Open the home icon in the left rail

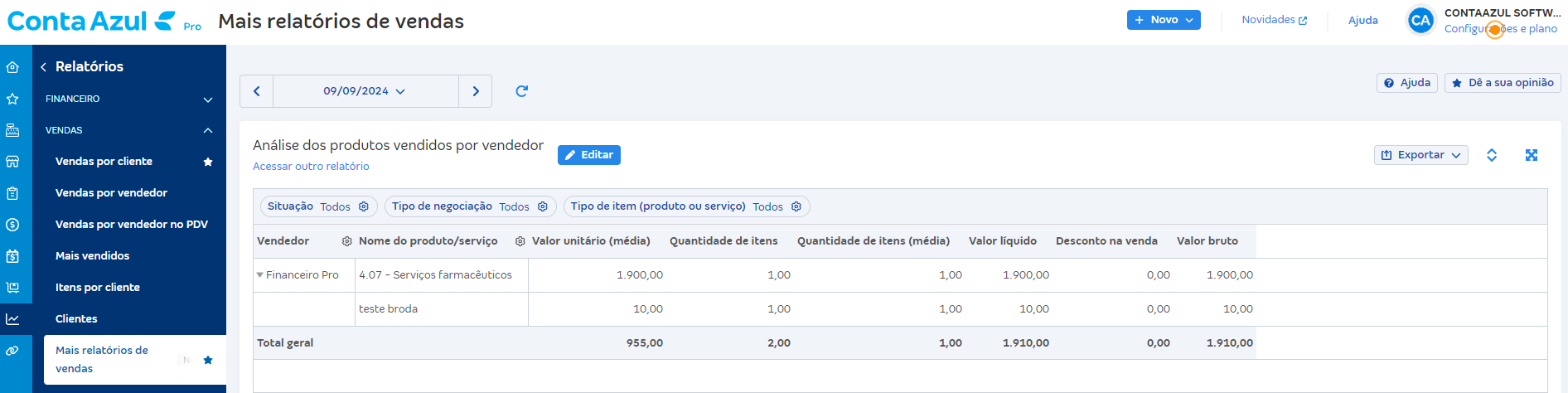coord(12,67)
